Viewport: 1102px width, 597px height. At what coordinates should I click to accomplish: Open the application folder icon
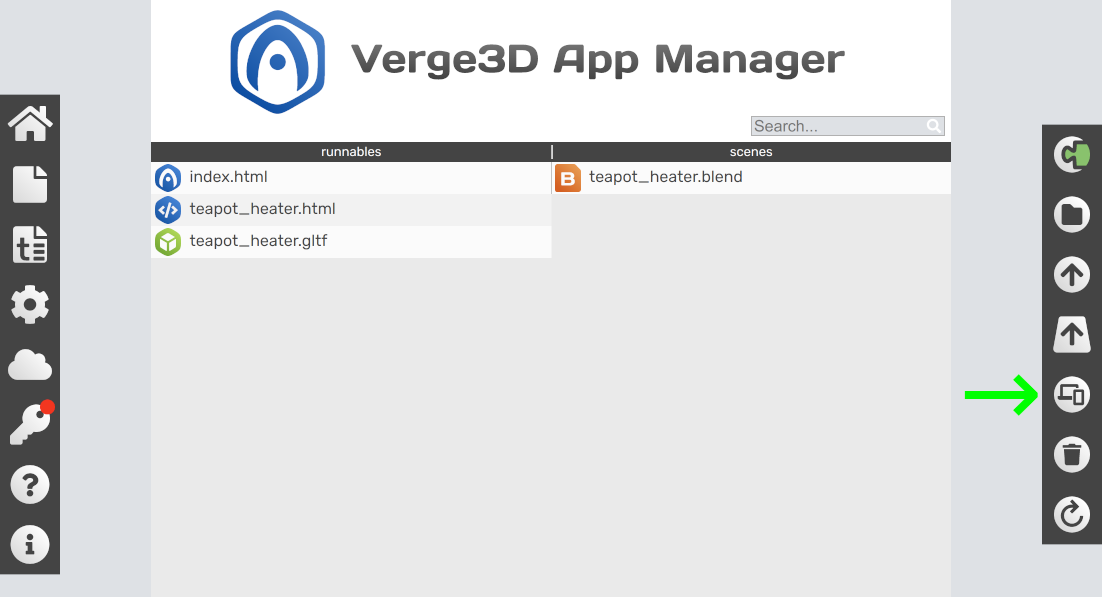(1072, 214)
